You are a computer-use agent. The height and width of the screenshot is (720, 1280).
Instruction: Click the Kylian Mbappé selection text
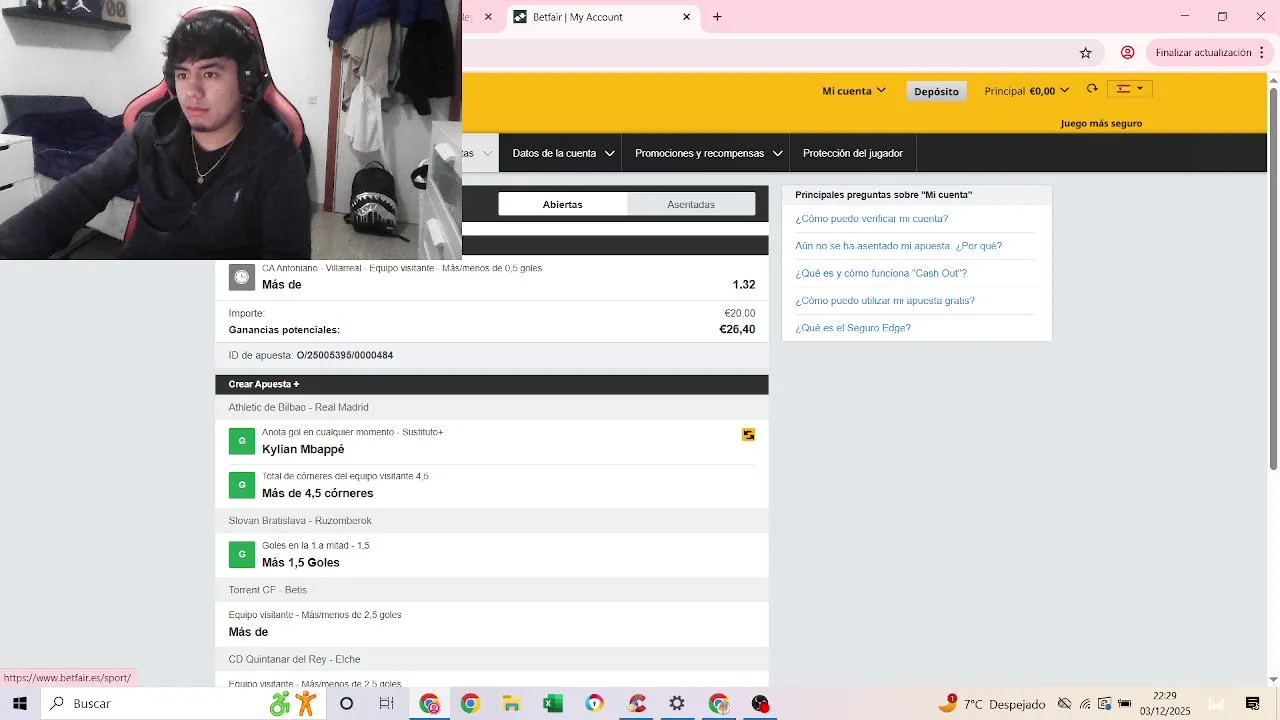tap(303, 450)
